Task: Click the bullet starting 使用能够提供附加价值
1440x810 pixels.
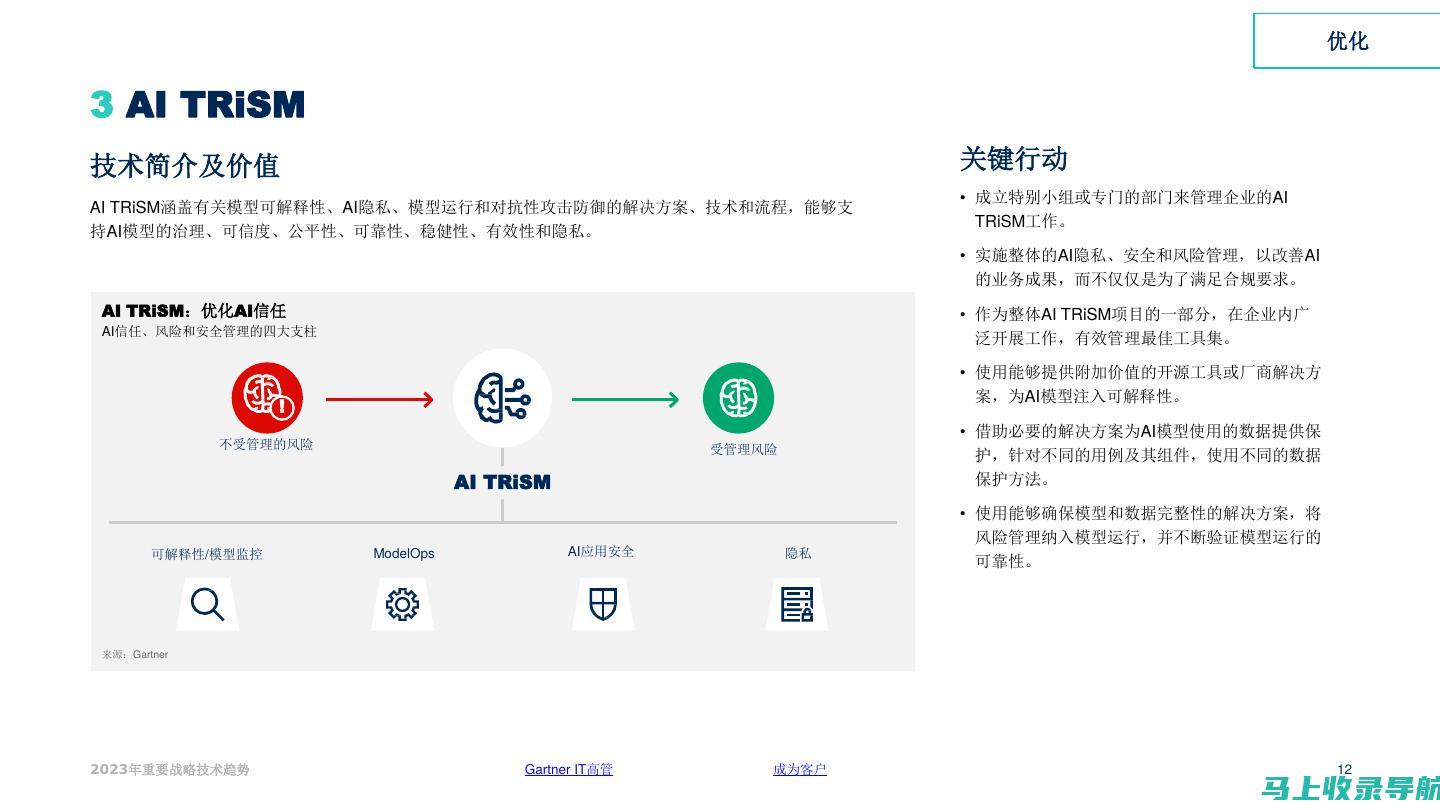Action: coord(1140,384)
